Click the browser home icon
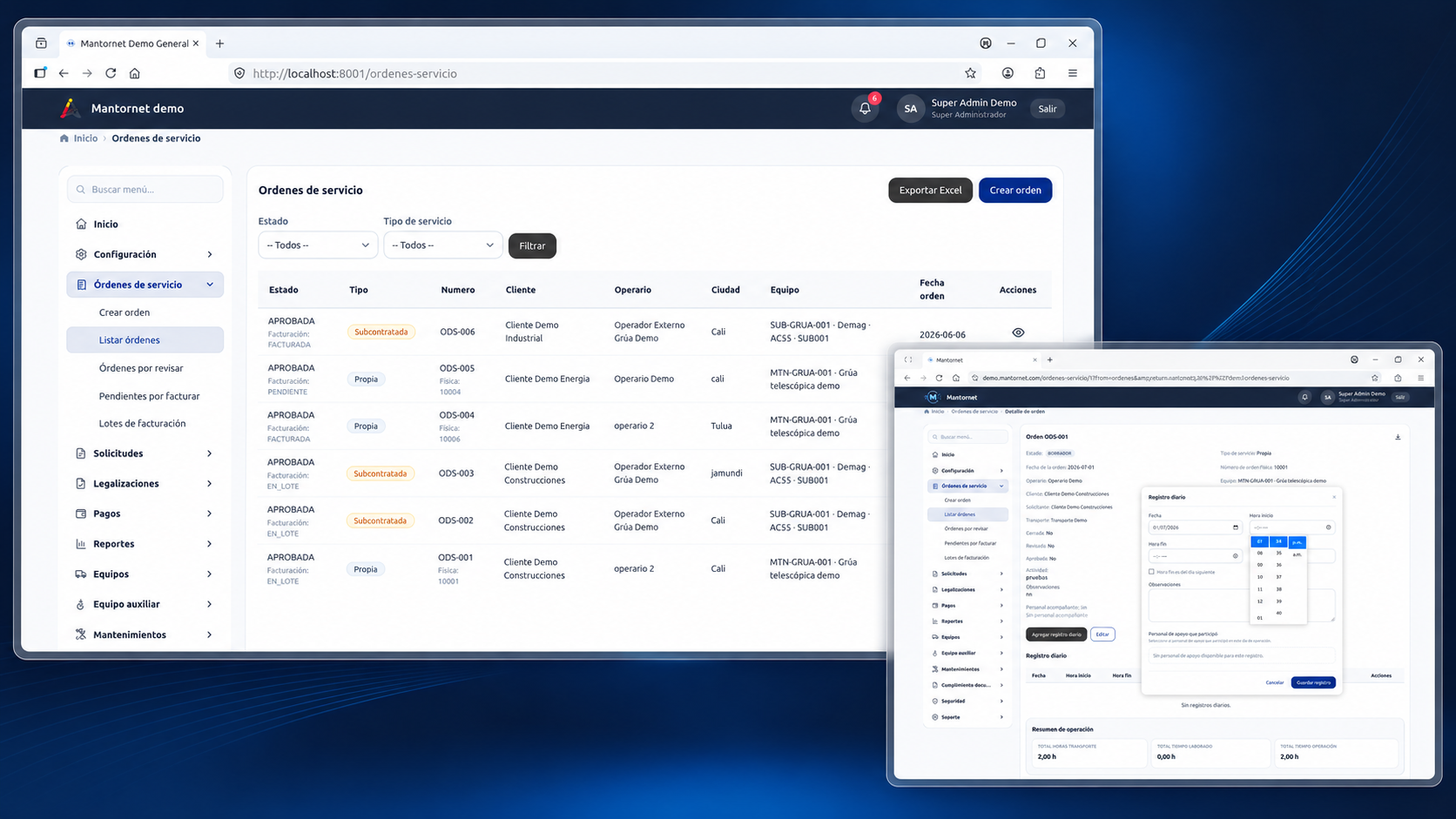This screenshot has width=1456, height=819. [134, 73]
